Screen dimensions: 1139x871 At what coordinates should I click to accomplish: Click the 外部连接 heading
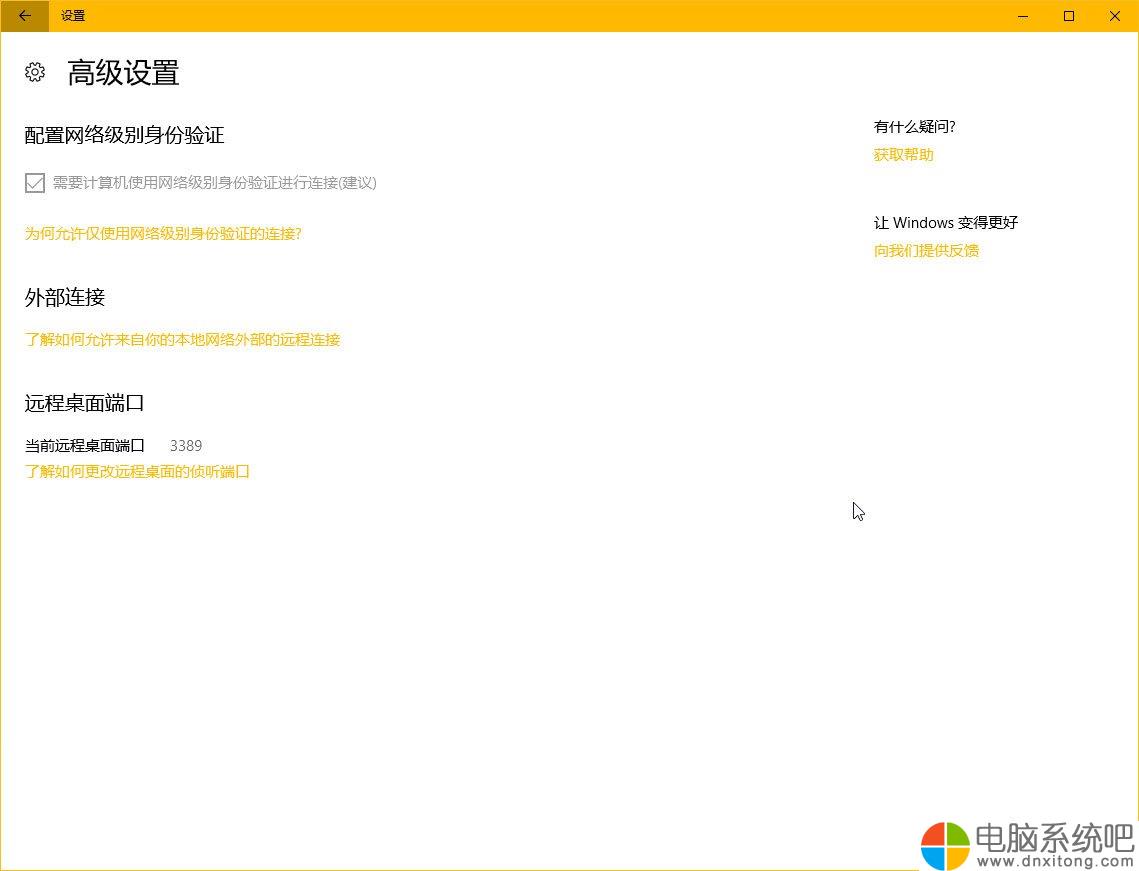click(65, 297)
